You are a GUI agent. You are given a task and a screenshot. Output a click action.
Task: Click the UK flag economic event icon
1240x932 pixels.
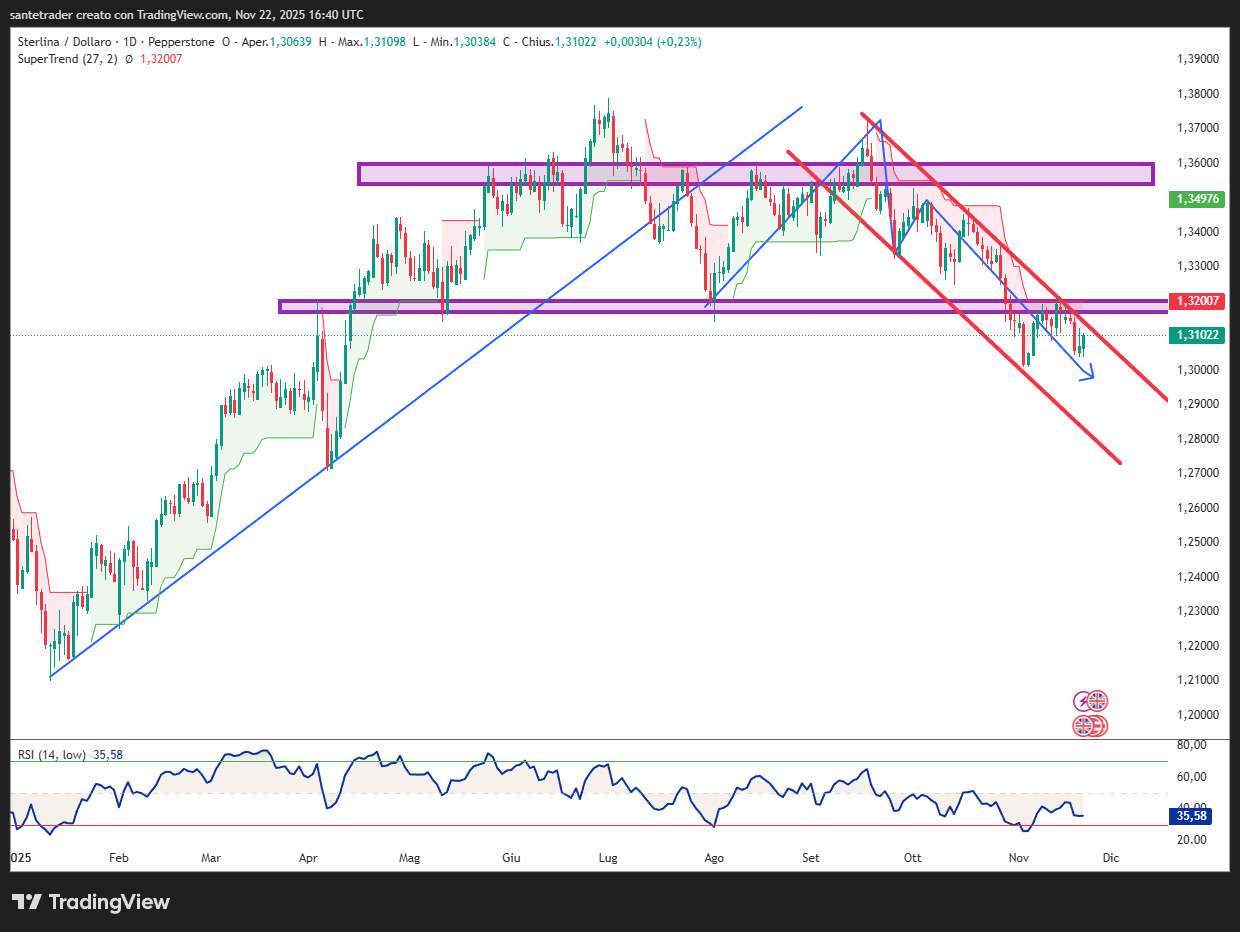(x=1098, y=700)
